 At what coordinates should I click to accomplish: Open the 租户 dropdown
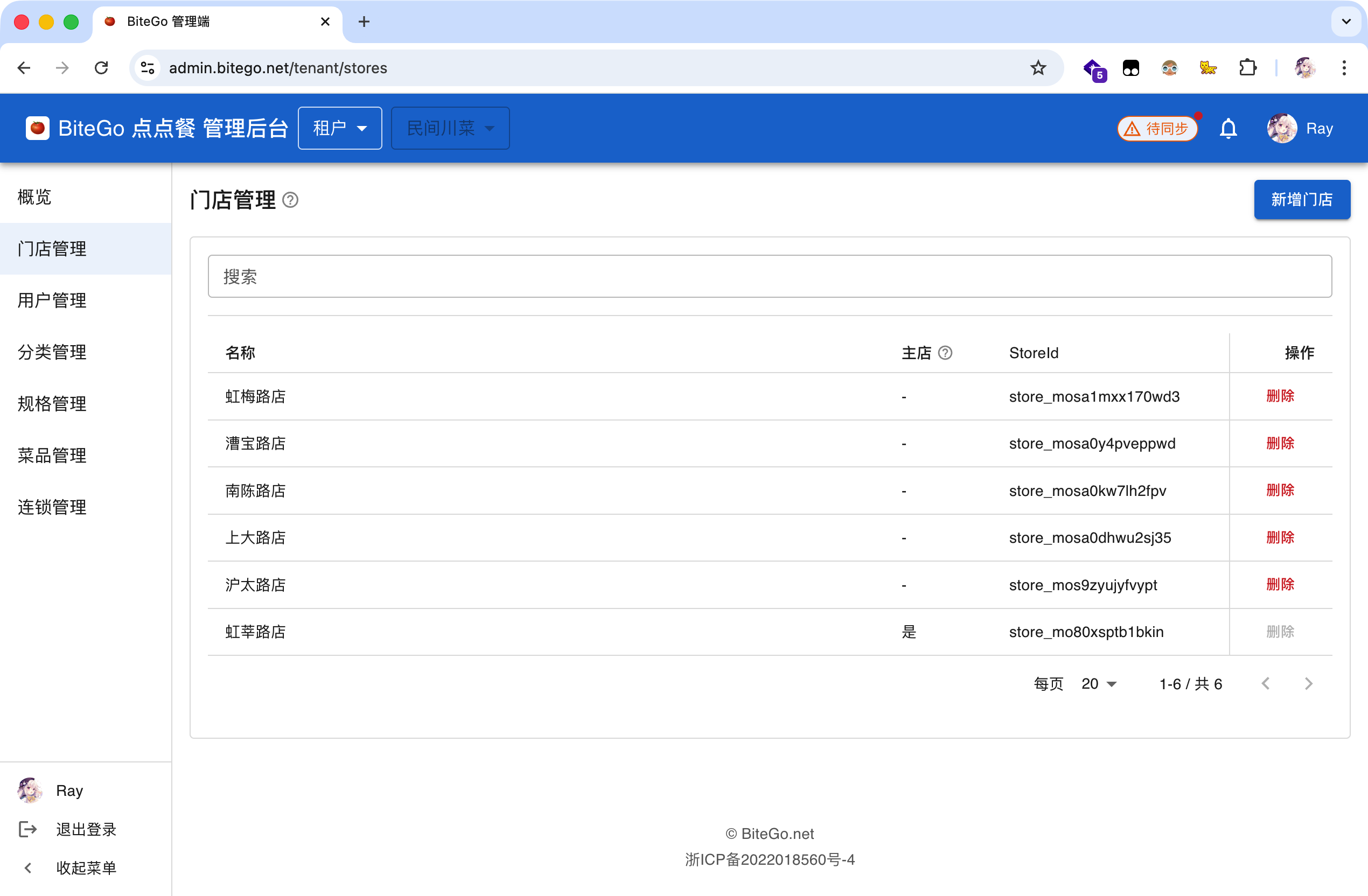click(x=340, y=128)
